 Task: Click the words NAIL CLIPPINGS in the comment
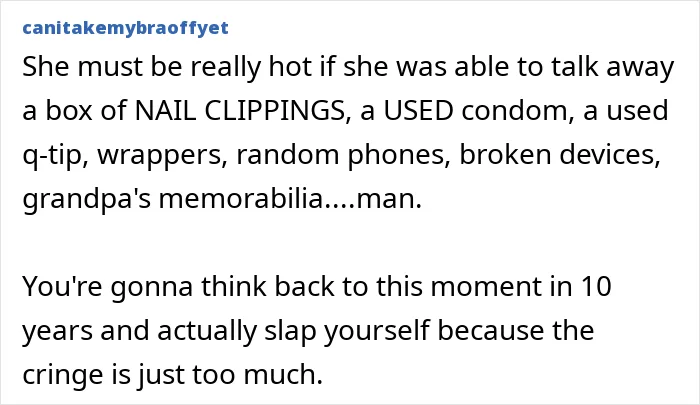[x=239, y=110]
